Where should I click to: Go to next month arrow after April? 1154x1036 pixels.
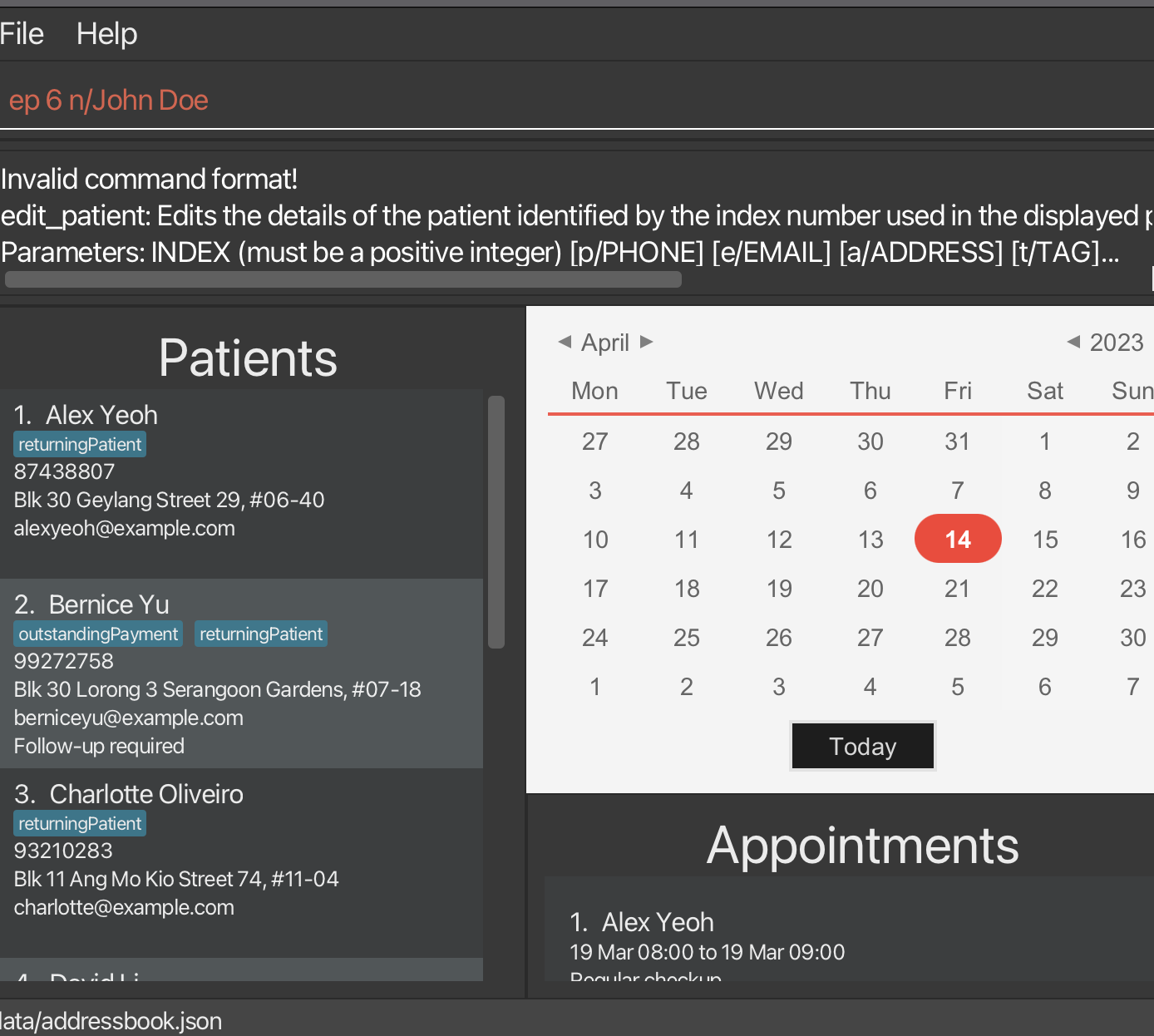(647, 342)
